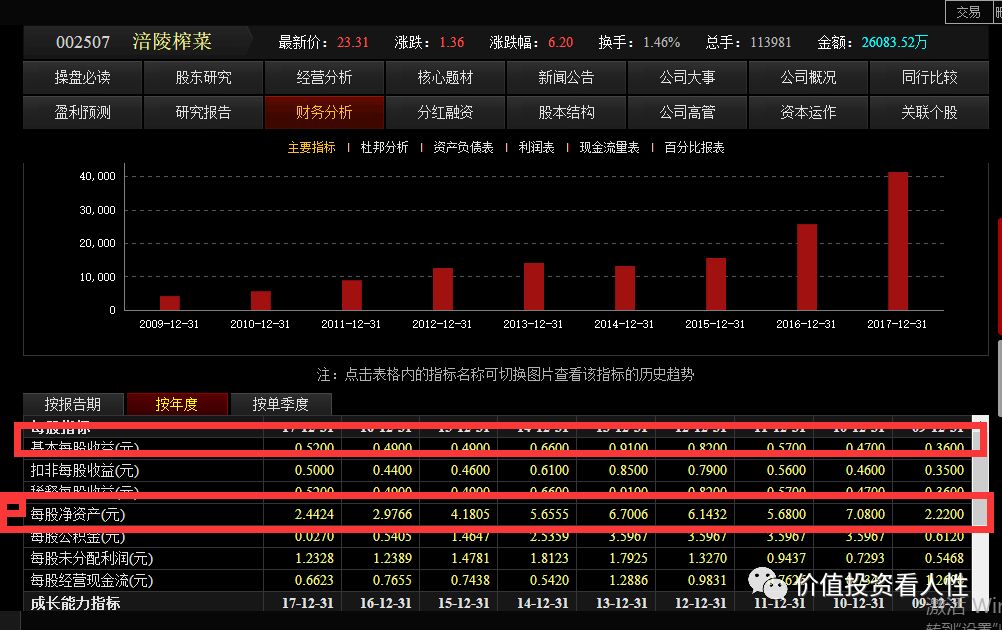Image resolution: width=1002 pixels, height=630 pixels.
Task: Select the highlighted 财务分析 tab
Action: [x=324, y=112]
